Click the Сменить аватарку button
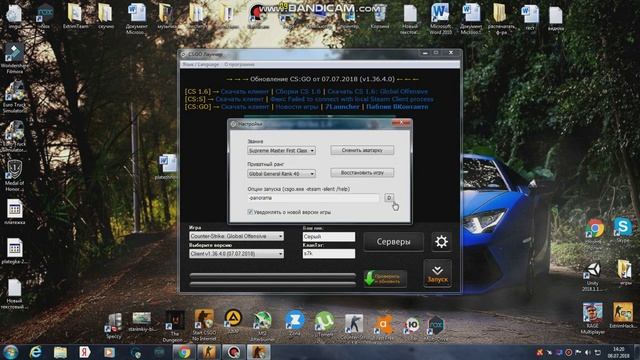 362,150
